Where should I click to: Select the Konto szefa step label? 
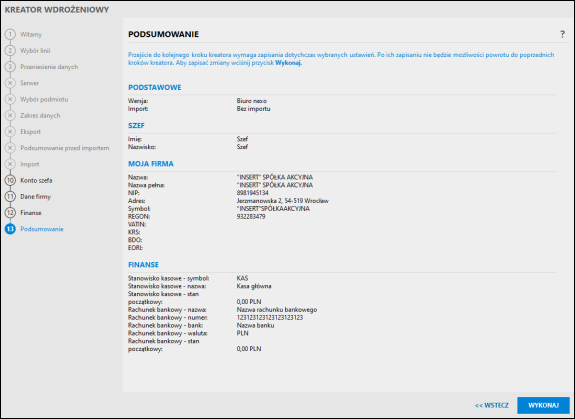click(36, 180)
